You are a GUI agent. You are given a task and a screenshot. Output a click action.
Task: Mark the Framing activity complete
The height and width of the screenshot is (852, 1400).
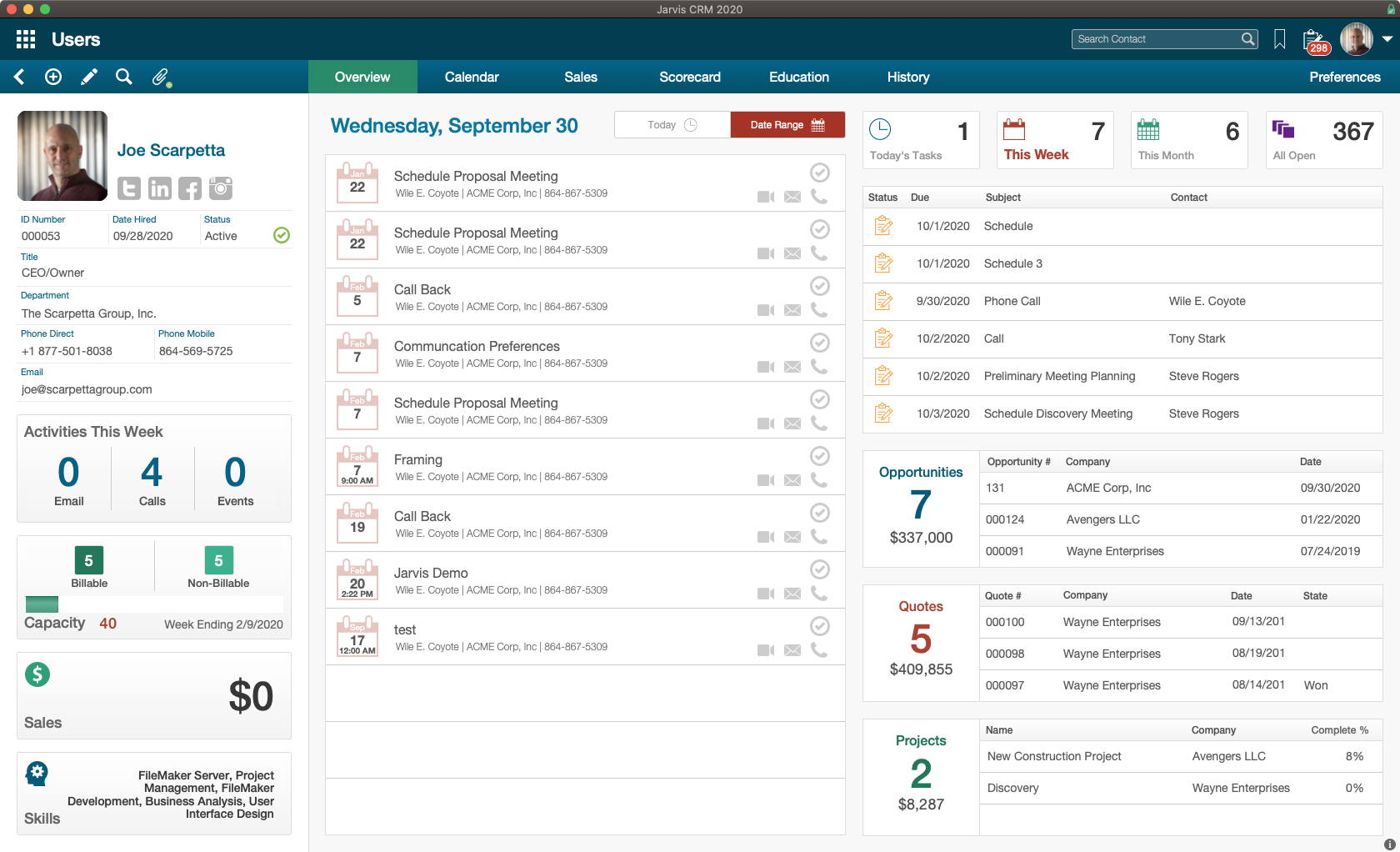pyautogui.click(x=820, y=456)
